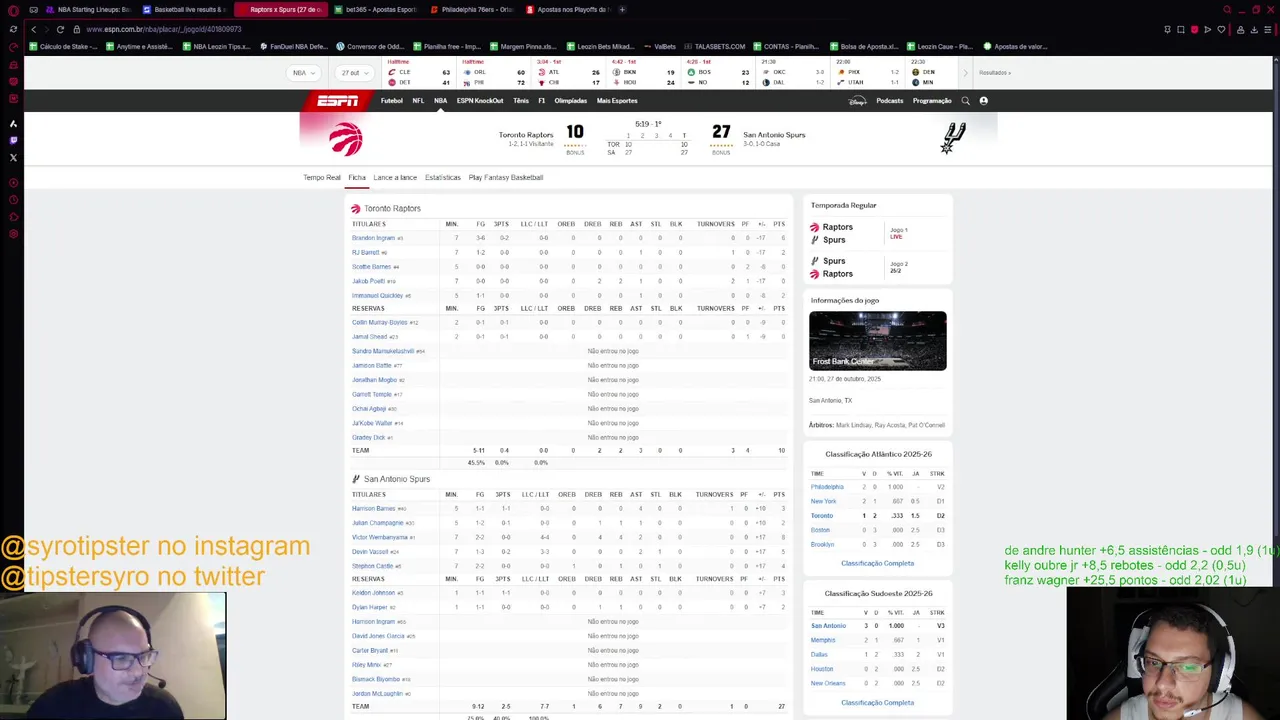Take a snapshot with the toolbar icon
Image resolution: width=1280 pixels, height=720 pixels.
coord(1181,29)
